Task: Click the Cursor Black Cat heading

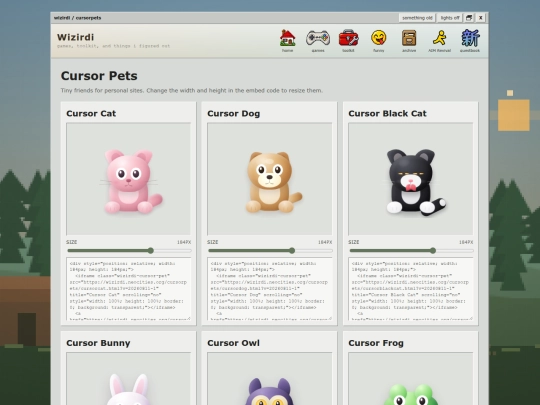Action: pyautogui.click(x=387, y=114)
